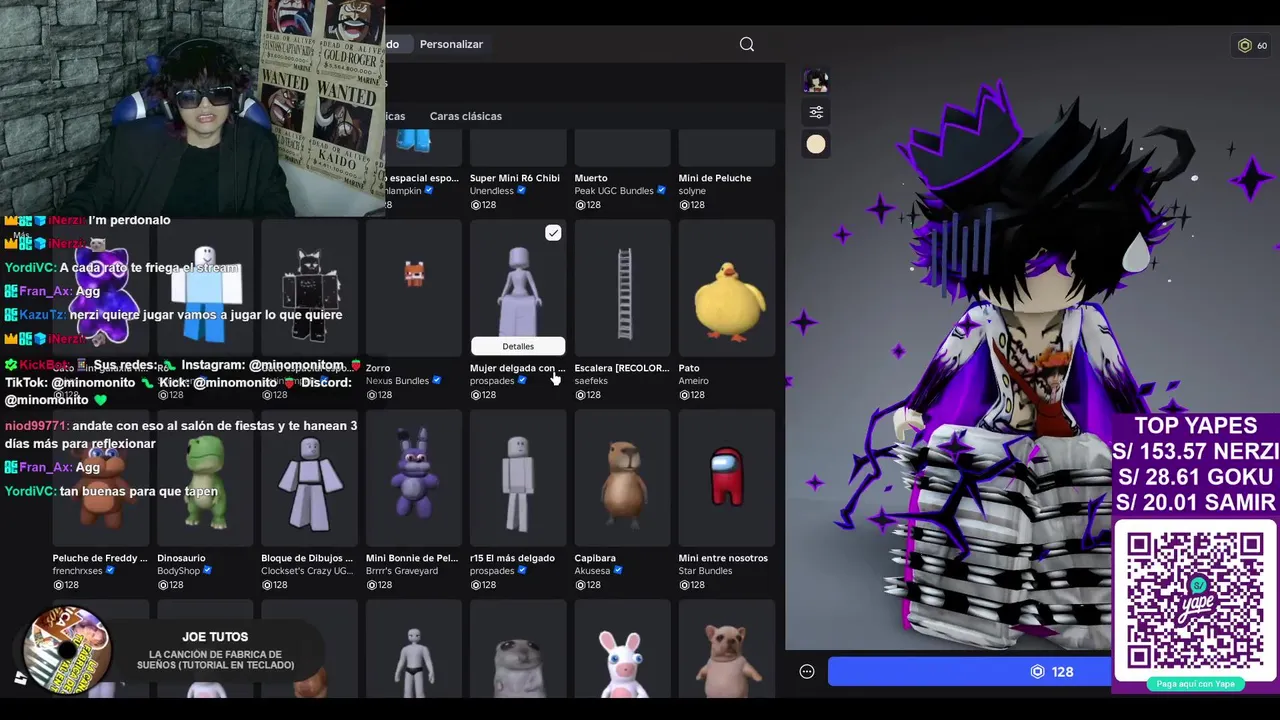The image size is (1280, 720).
Task: Open the Muerto bundle title
Action: 591,178
